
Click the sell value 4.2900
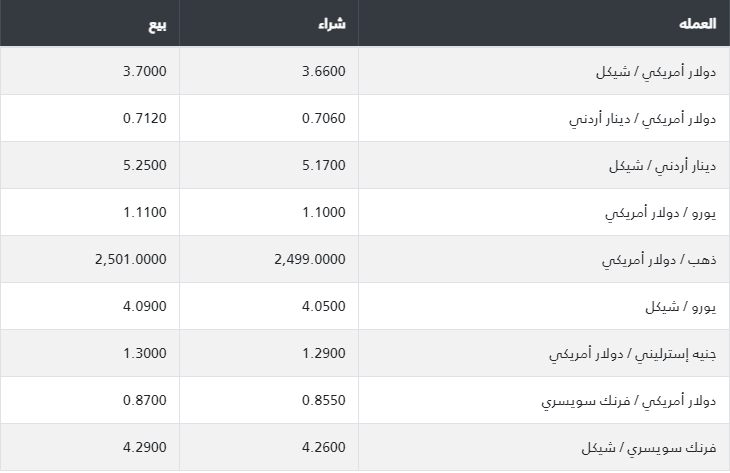144,447
